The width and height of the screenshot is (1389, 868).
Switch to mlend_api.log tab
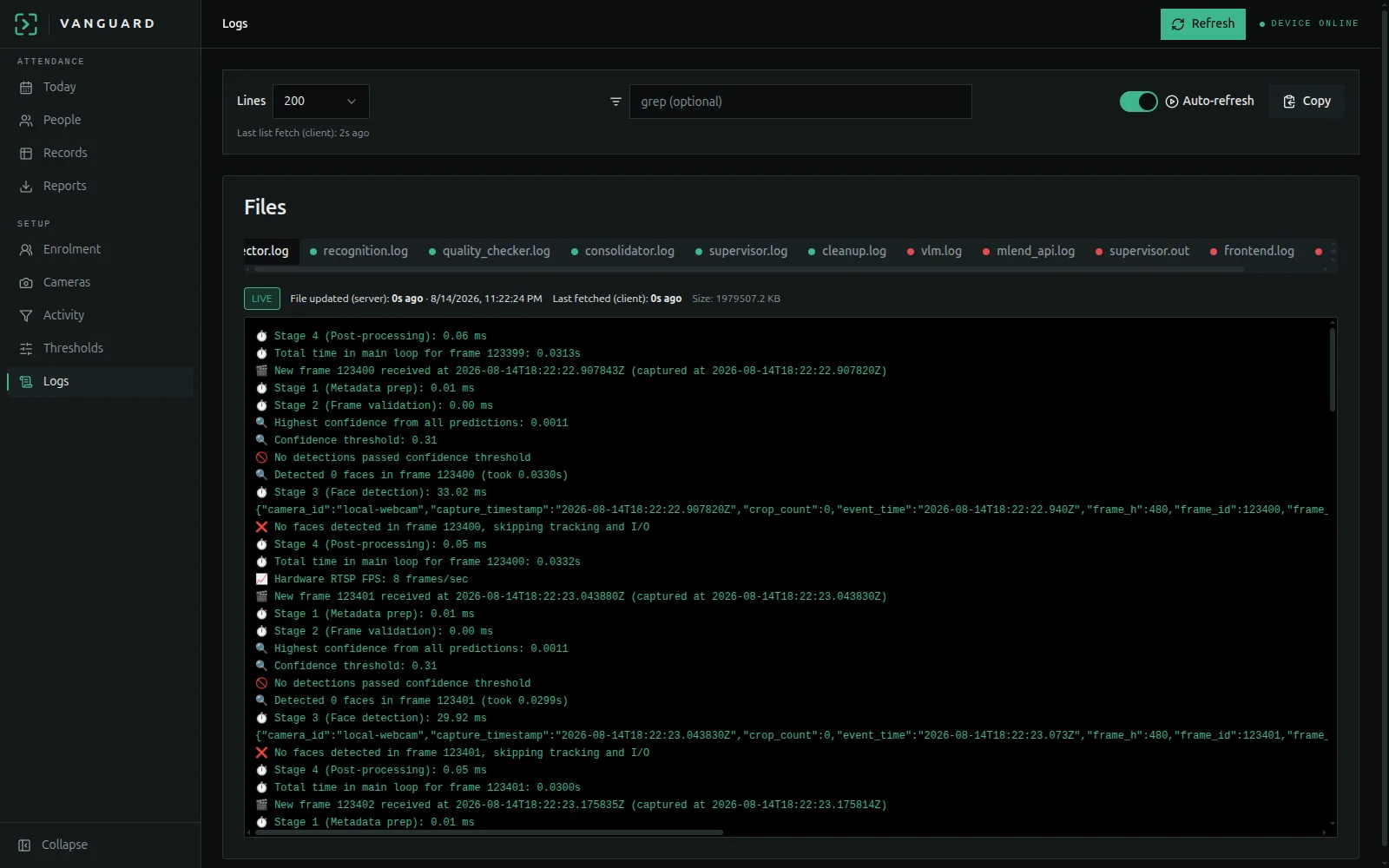(x=1029, y=251)
